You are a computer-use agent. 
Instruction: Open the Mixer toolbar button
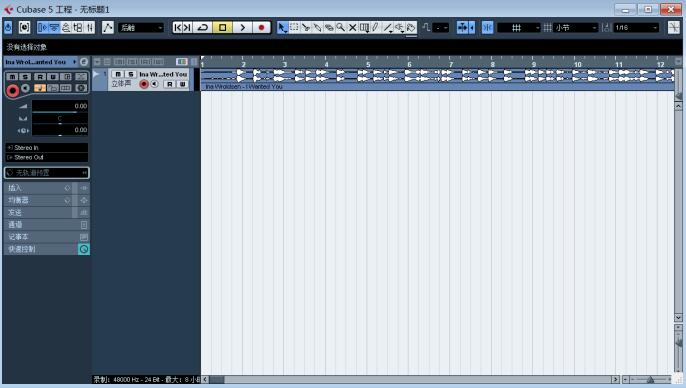point(90,28)
